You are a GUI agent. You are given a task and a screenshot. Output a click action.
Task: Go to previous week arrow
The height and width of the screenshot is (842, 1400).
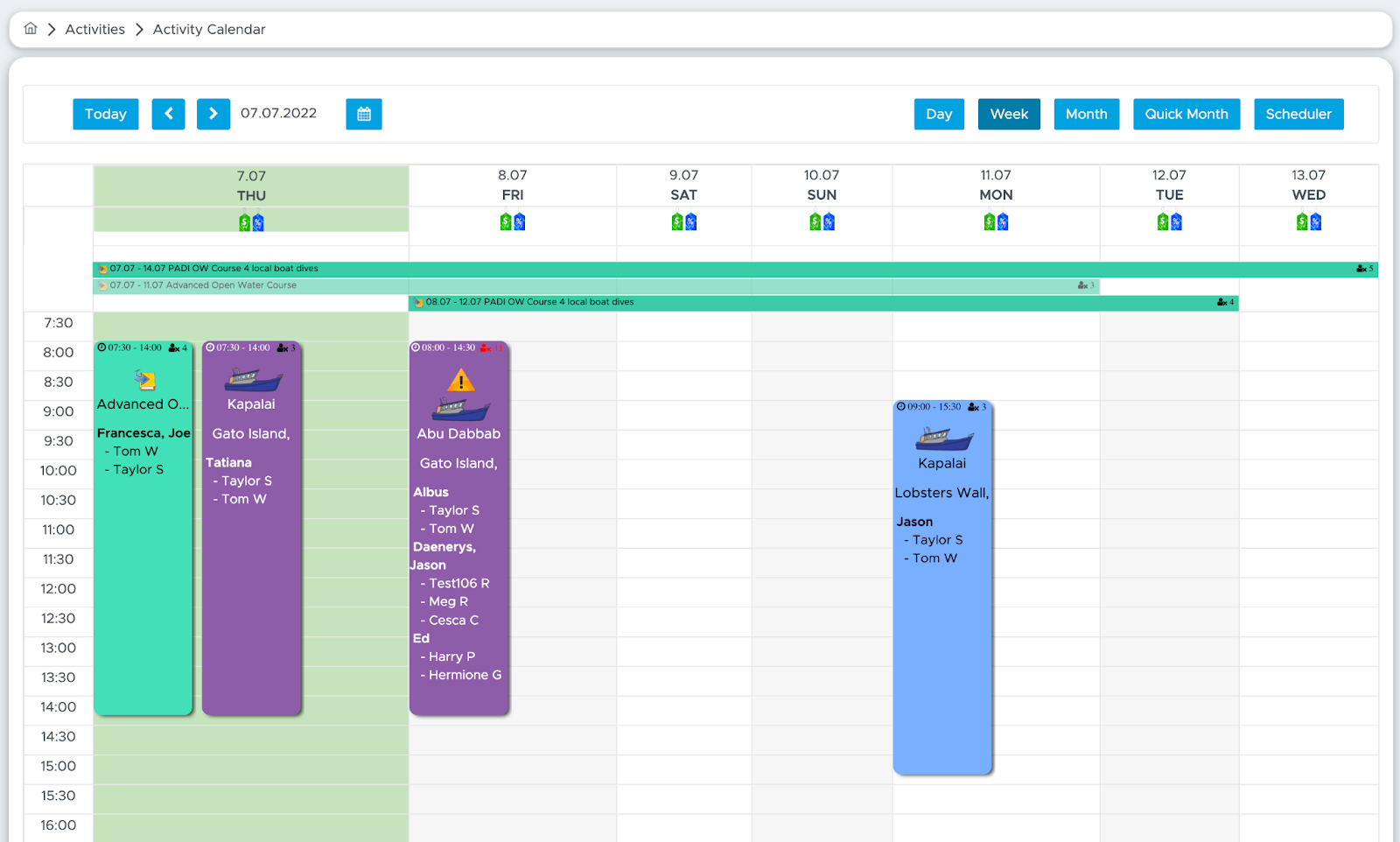pyautogui.click(x=168, y=114)
